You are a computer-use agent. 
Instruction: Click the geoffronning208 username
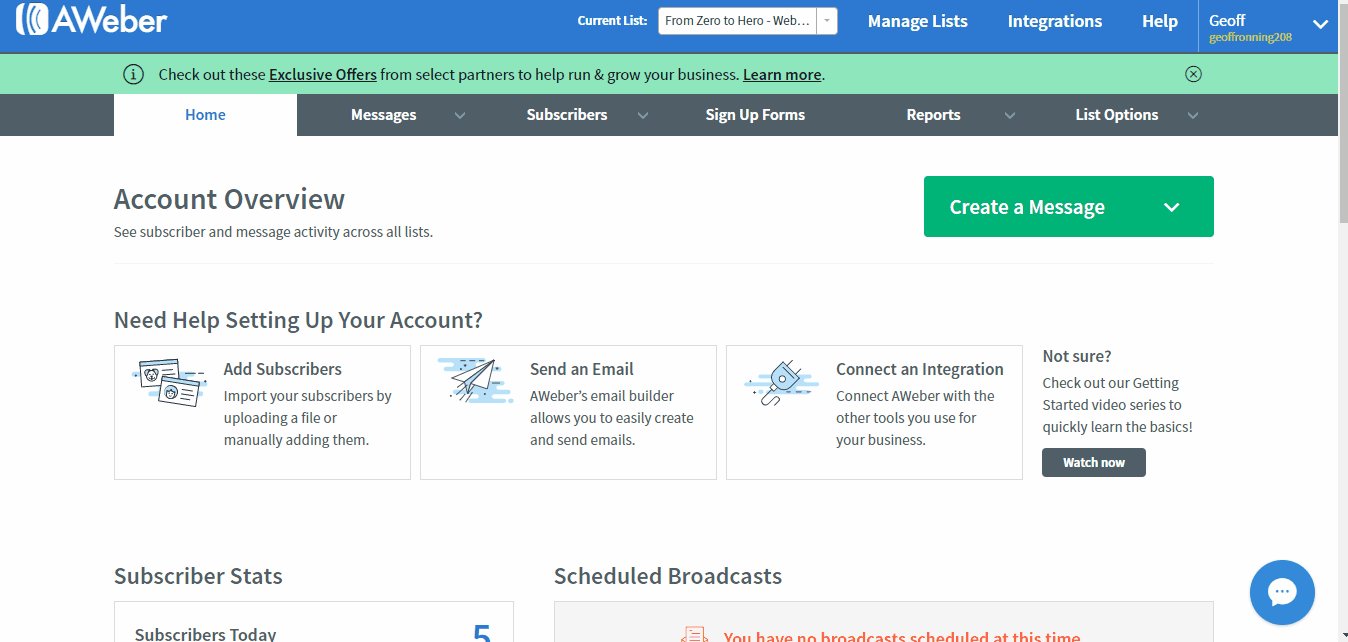click(1250, 38)
